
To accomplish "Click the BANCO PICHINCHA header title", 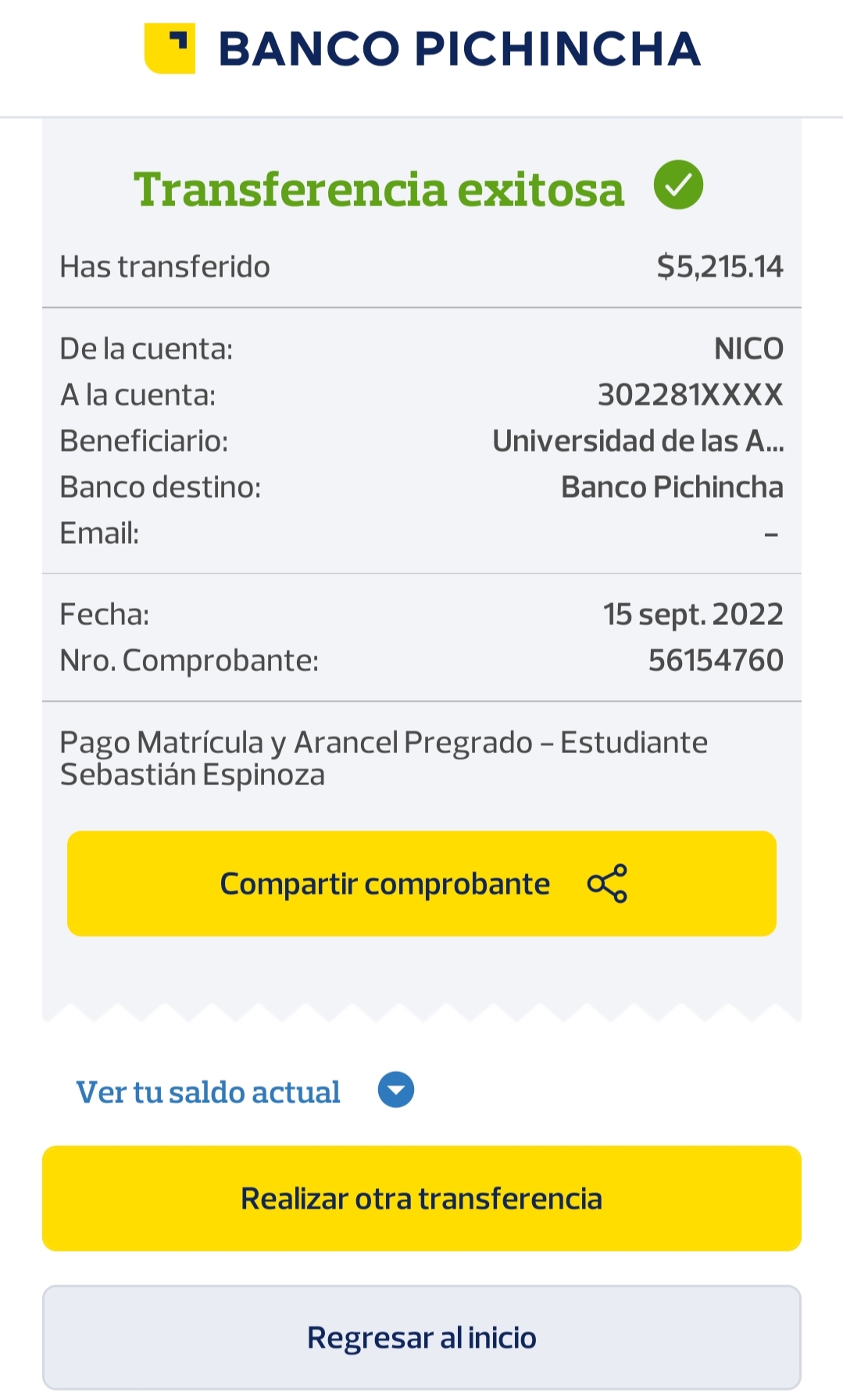I will tap(459, 48).
